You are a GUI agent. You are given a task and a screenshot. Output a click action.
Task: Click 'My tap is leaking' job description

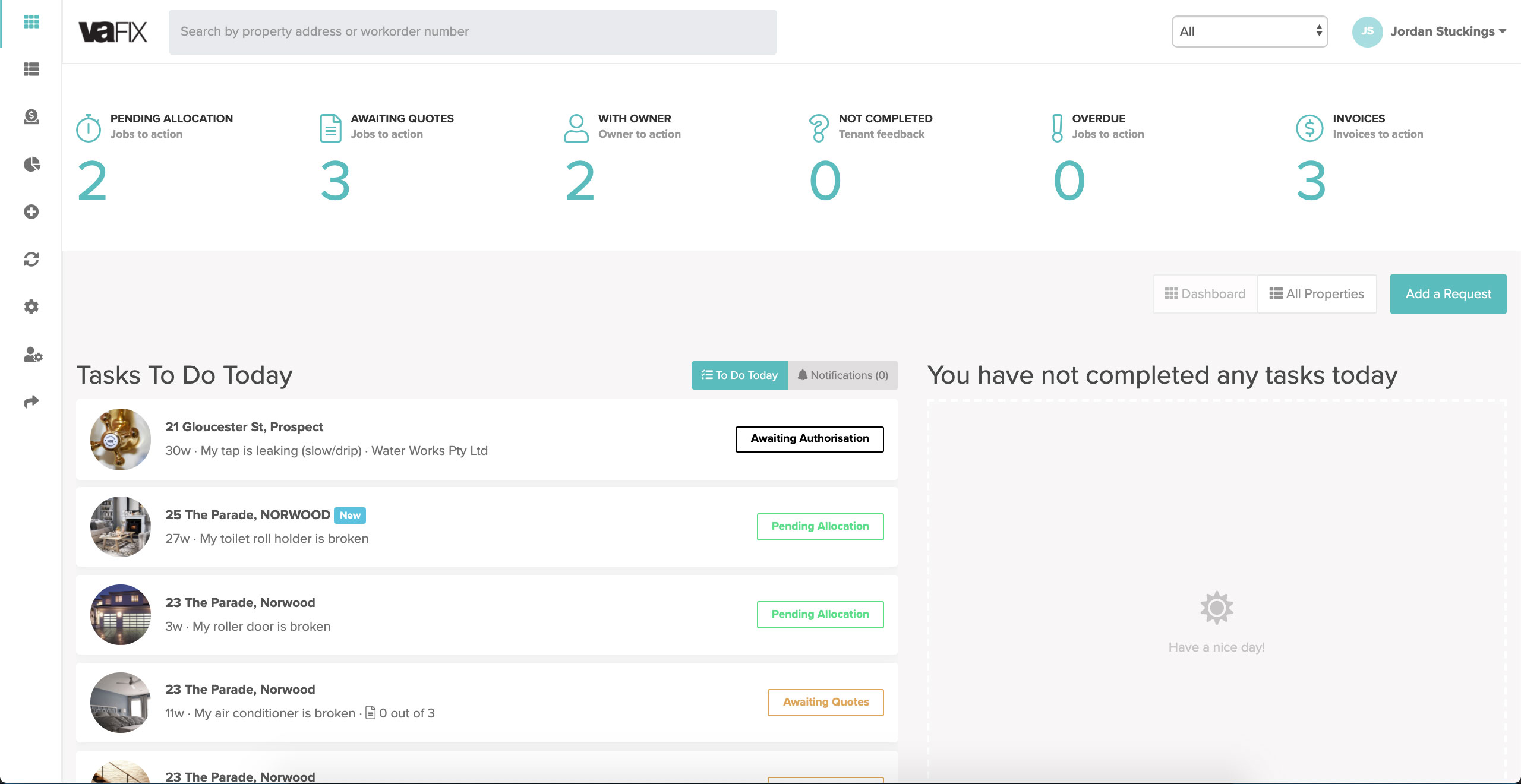(x=281, y=451)
